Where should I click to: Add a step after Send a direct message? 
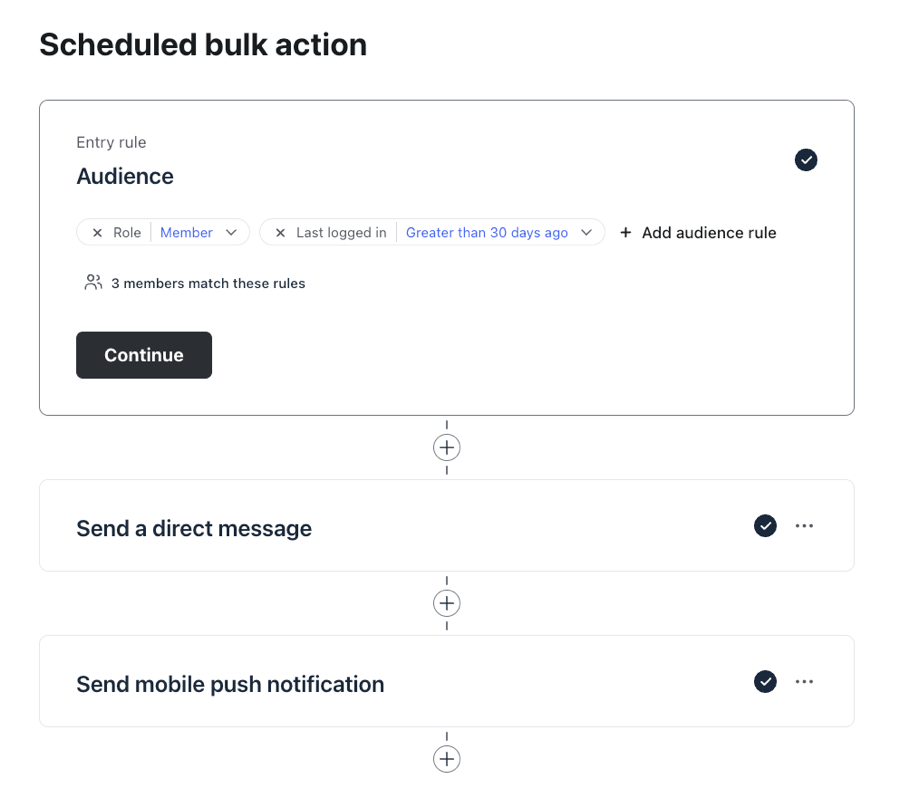coord(447,603)
